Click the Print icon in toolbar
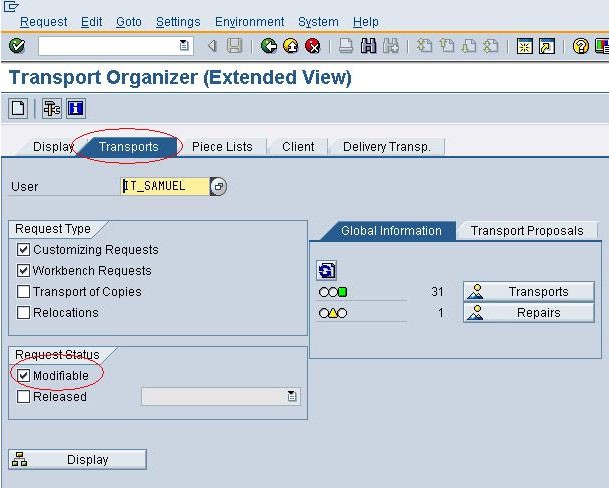The height and width of the screenshot is (488, 609). coord(346,46)
